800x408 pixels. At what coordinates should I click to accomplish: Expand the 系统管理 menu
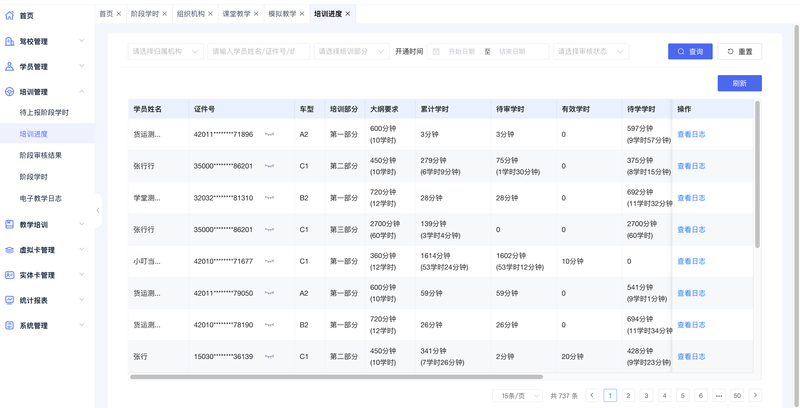82,325
